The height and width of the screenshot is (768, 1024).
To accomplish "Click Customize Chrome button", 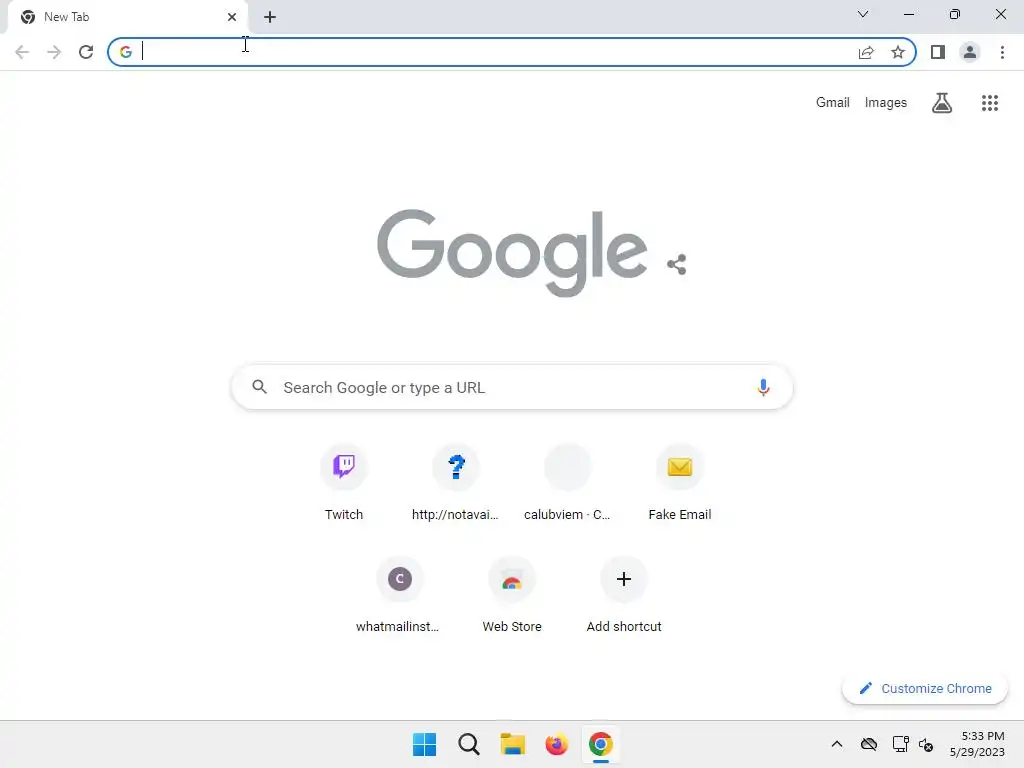I will point(925,688).
